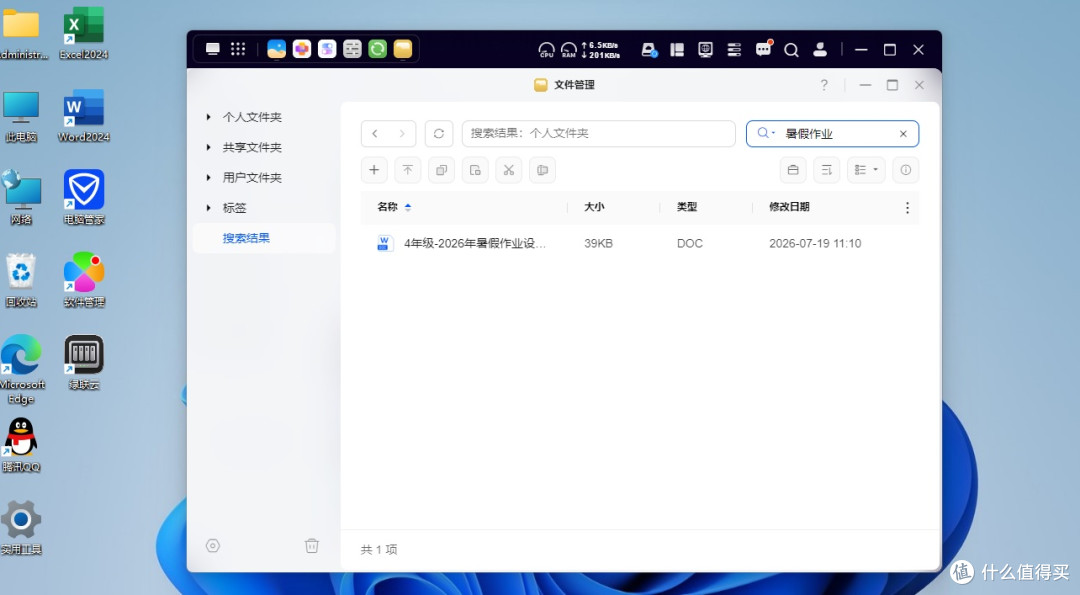Click the RAM usage gauge
Screen dimensions: 1080x595
click(569, 50)
